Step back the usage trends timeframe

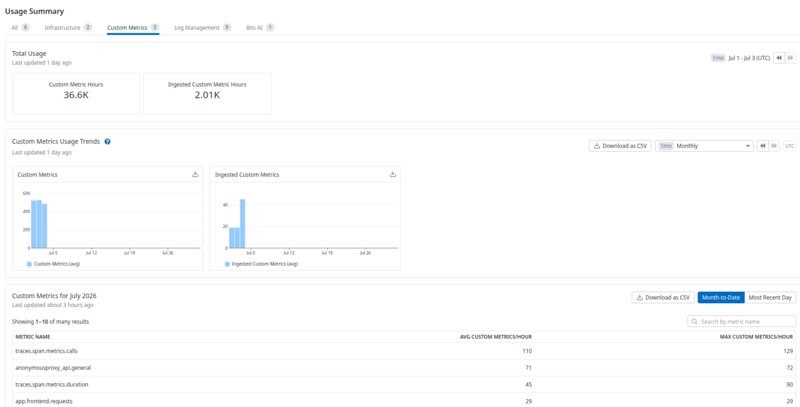click(762, 146)
